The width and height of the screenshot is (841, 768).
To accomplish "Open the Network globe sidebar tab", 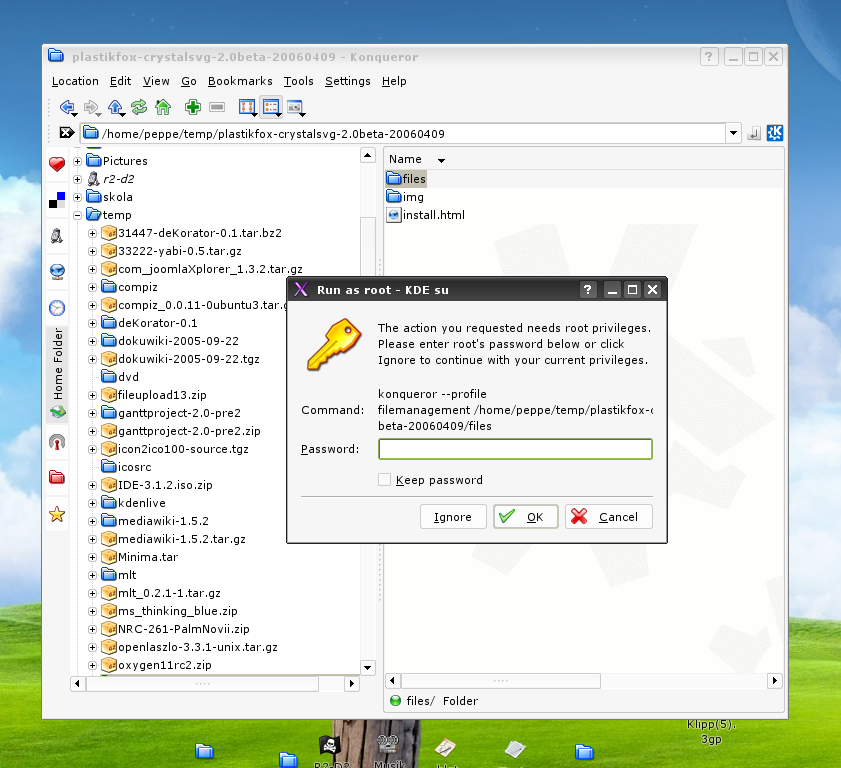I will pyautogui.click(x=57, y=272).
